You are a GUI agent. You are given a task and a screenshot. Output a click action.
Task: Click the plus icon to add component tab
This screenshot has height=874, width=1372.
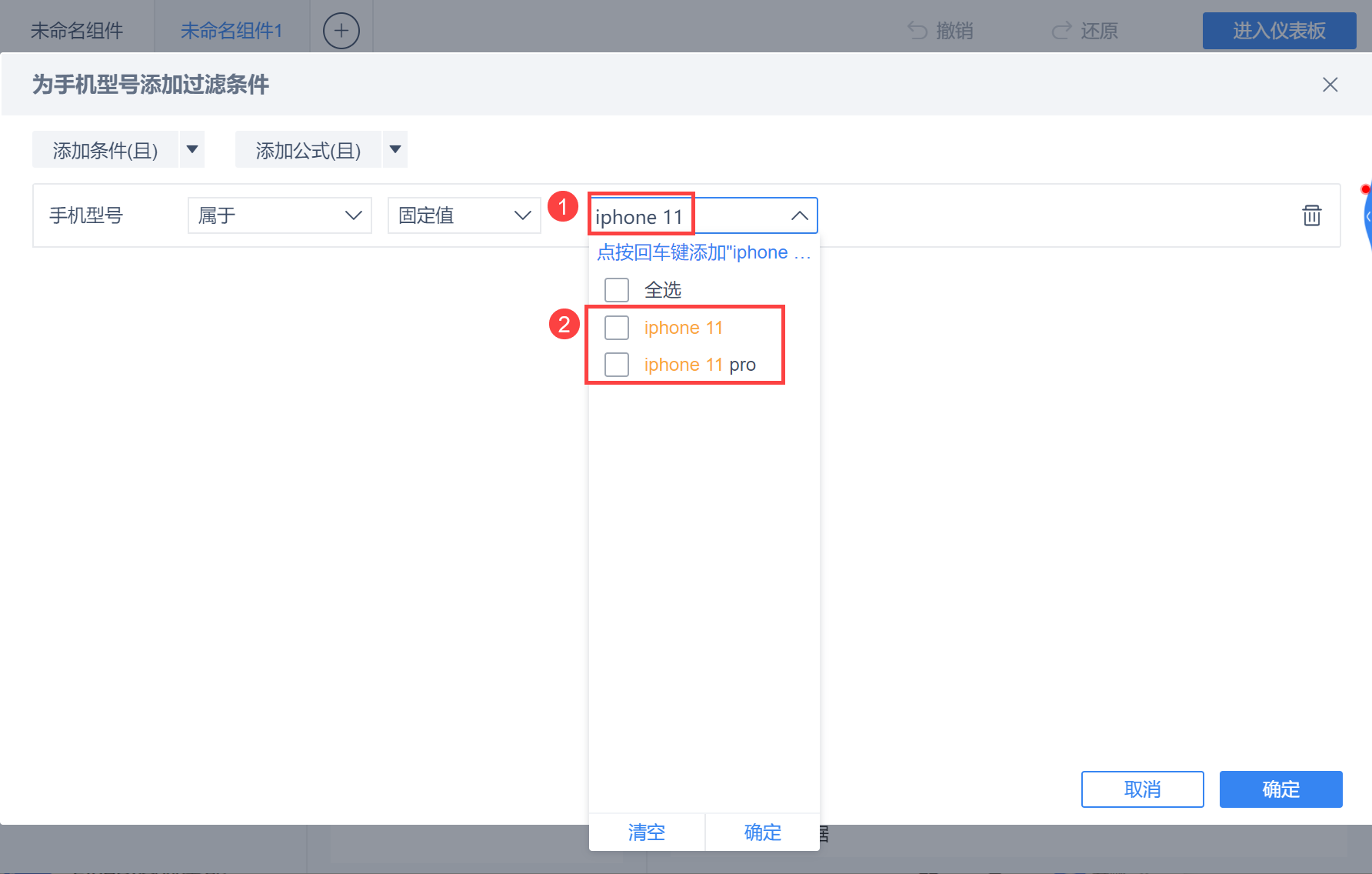[x=341, y=31]
